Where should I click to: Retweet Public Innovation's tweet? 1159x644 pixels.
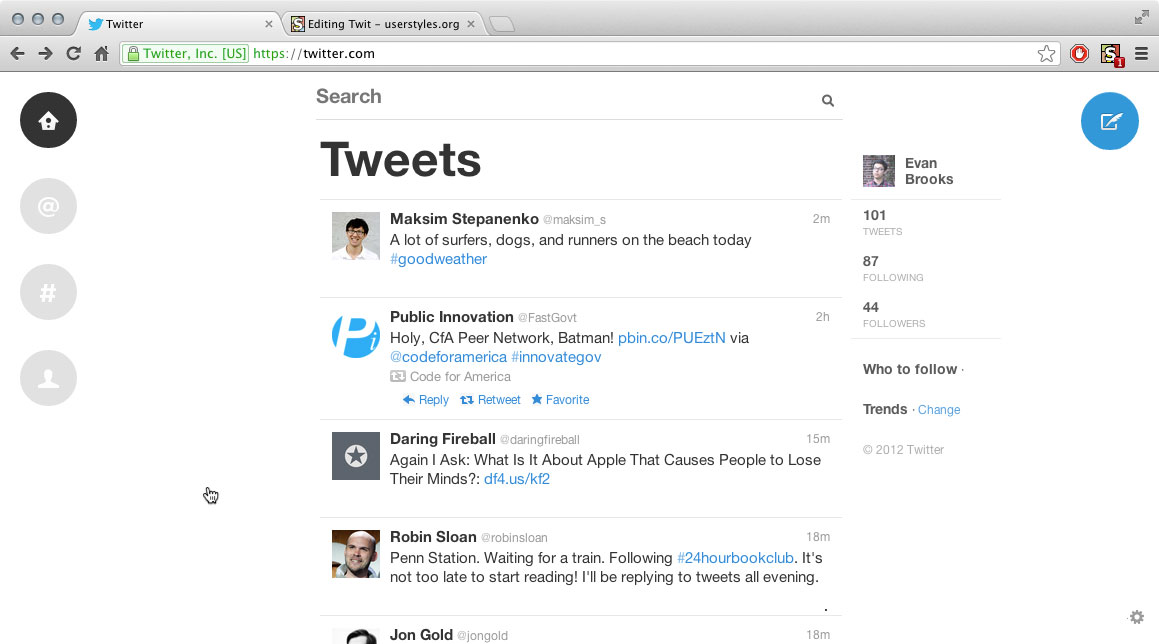pos(490,400)
